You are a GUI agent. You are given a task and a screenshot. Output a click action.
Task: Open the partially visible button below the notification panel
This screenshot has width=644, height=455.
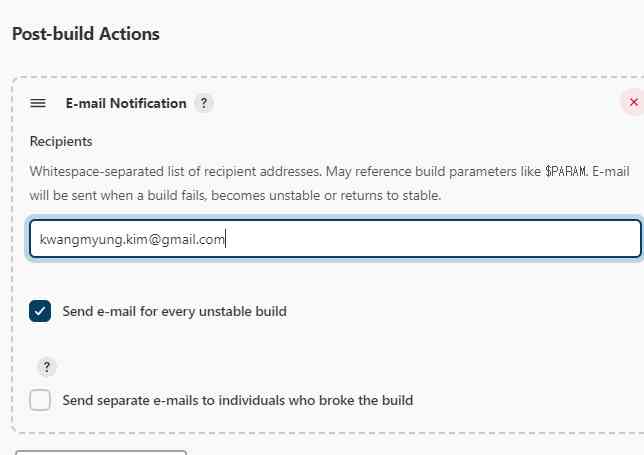(x=100, y=452)
